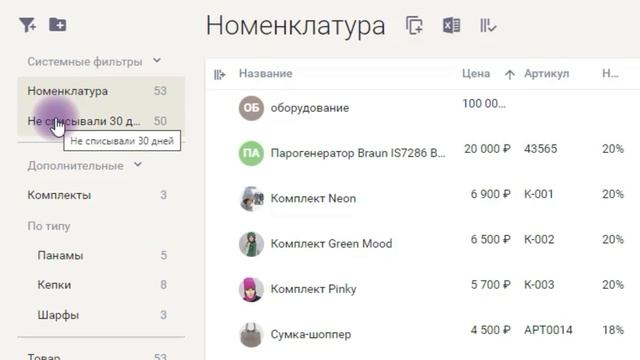The height and width of the screenshot is (360, 640).
Task: Select the Панамы type filter
Action: (101, 255)
